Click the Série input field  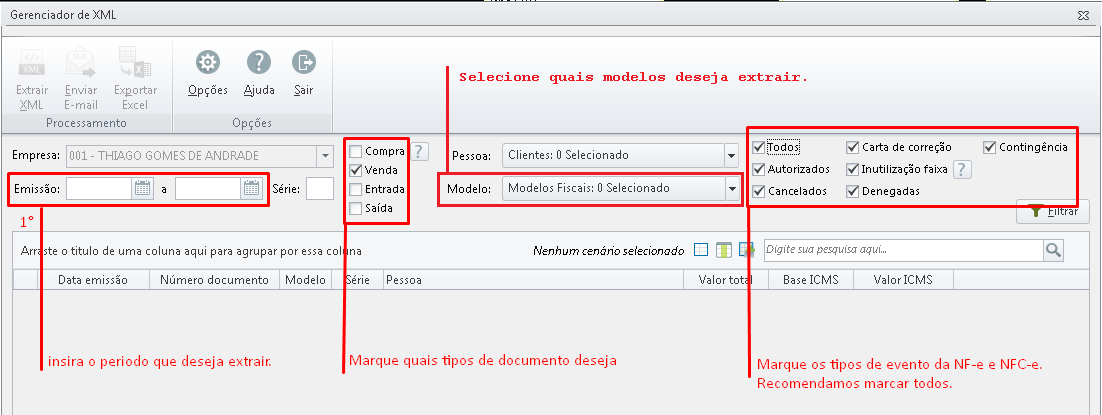point(320,189)
